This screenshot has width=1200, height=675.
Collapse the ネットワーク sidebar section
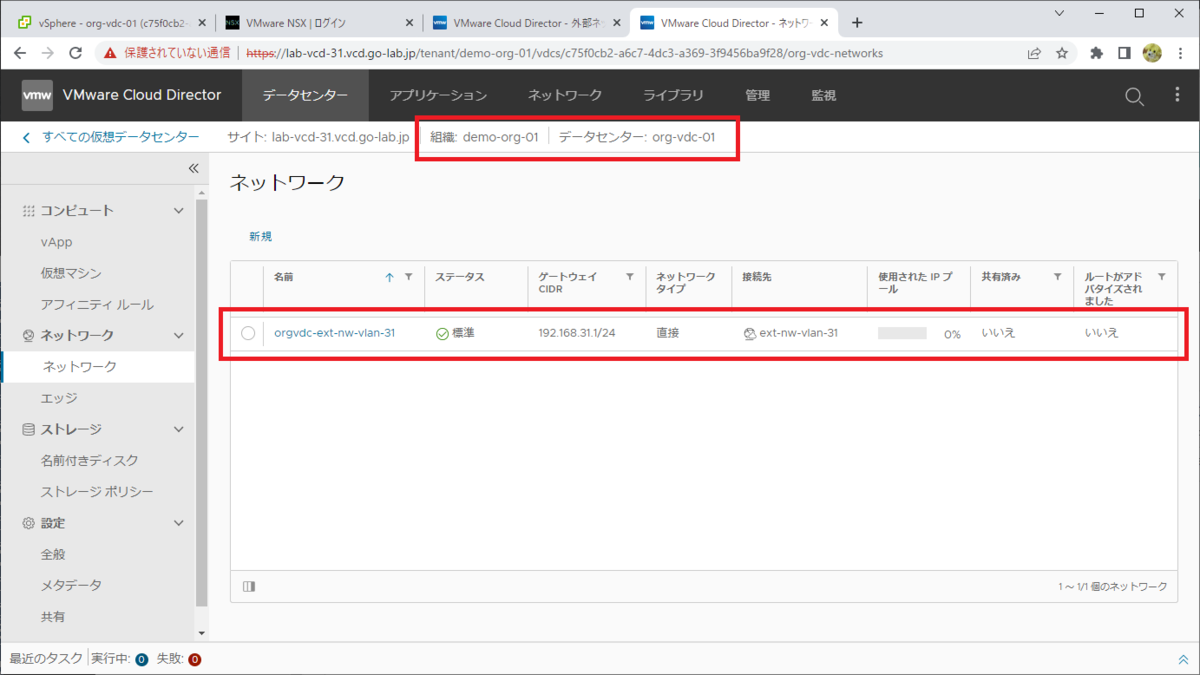coord(179,336)
